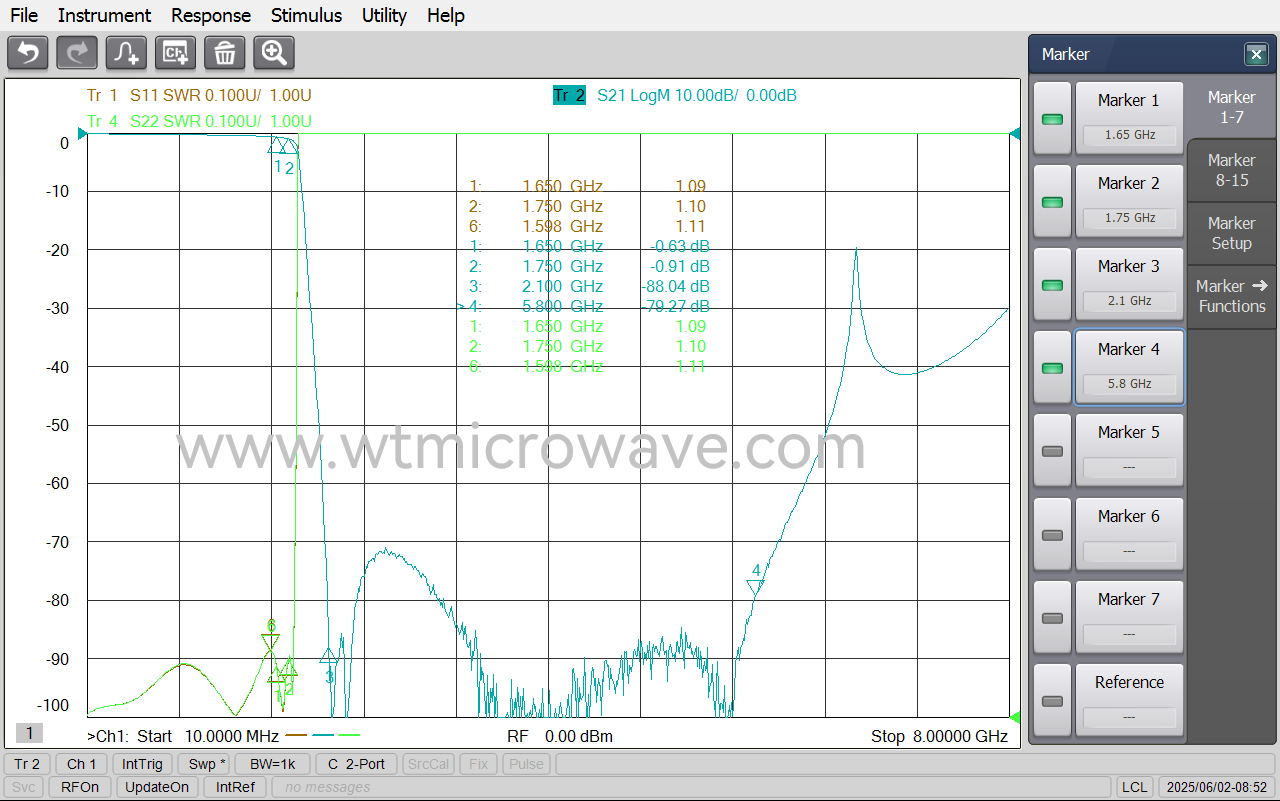The height and width of the screenshot is (801, 1280).
Task: Open the Stimulus menu
Action: click(306, 15)
